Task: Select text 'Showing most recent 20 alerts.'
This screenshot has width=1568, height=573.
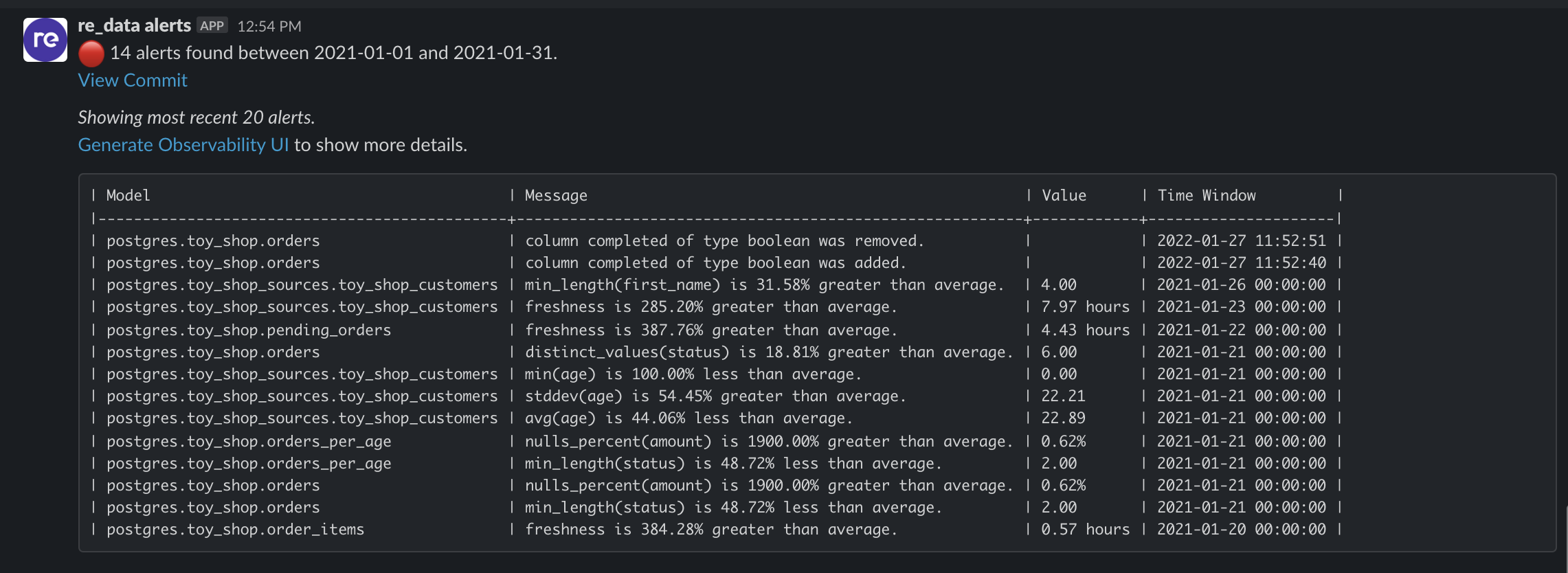Action: [x=197, y=117]
